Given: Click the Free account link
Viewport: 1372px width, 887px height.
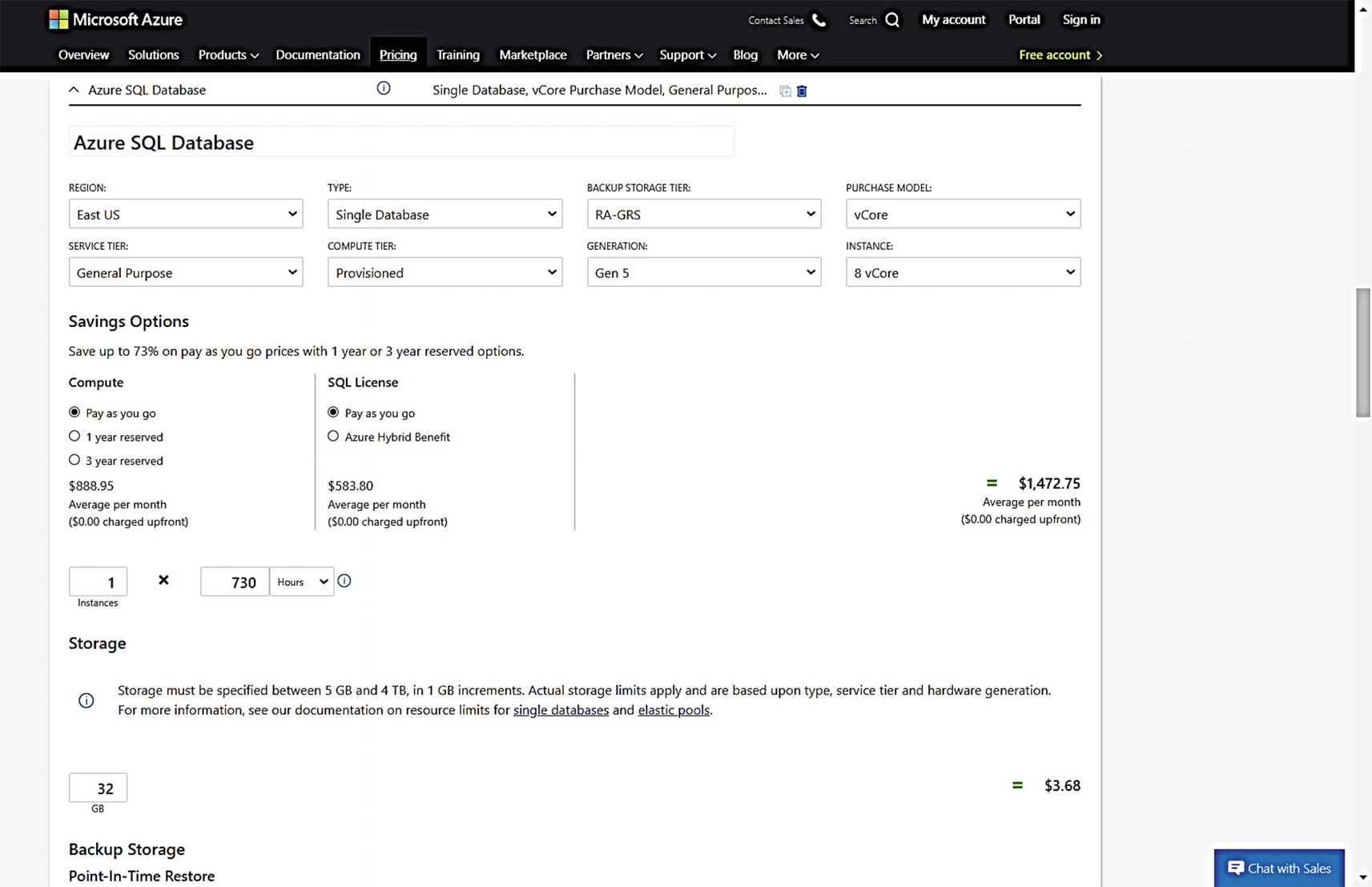Looking at the screenshot, I should 1060,54.
